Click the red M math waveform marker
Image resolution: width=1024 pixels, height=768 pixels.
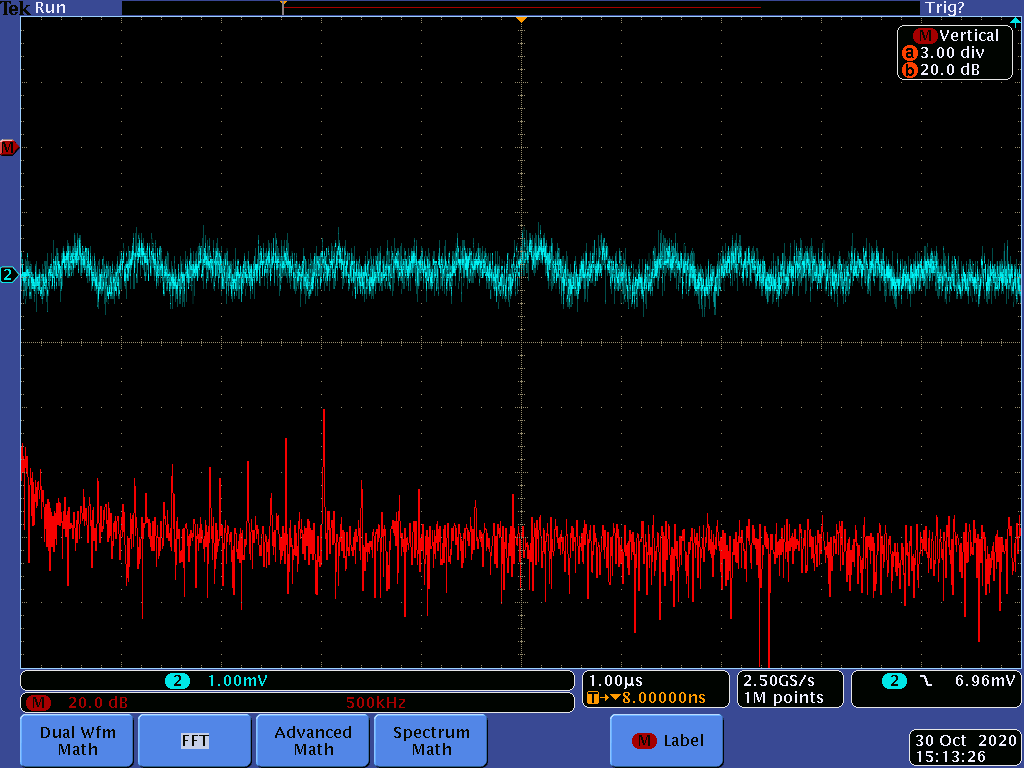tap(8, 148)
